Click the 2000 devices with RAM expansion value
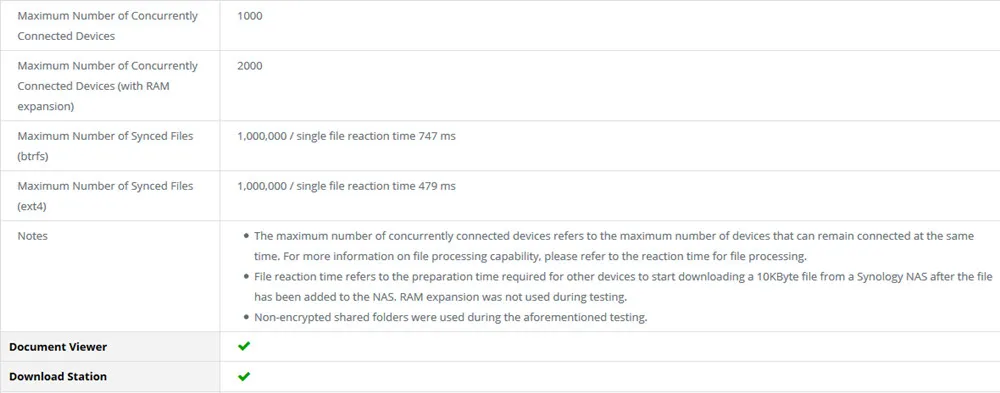 click(249, 66)
